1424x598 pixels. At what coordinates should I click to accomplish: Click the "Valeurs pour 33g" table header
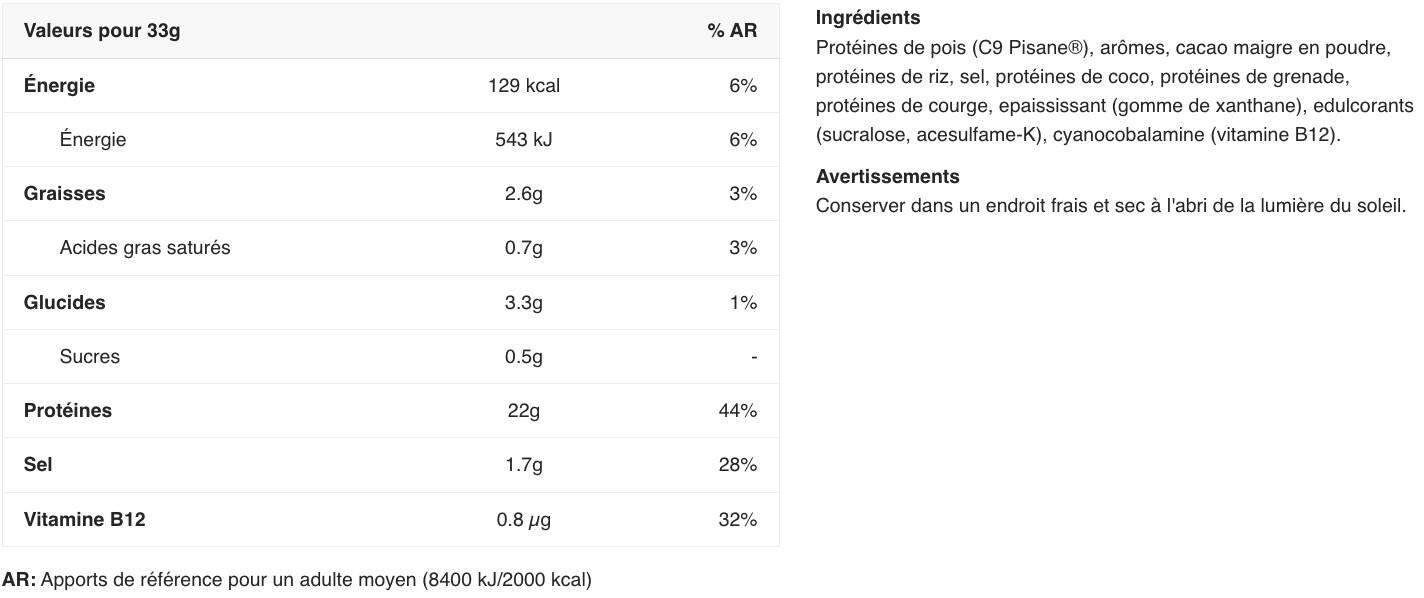point(102,31)
